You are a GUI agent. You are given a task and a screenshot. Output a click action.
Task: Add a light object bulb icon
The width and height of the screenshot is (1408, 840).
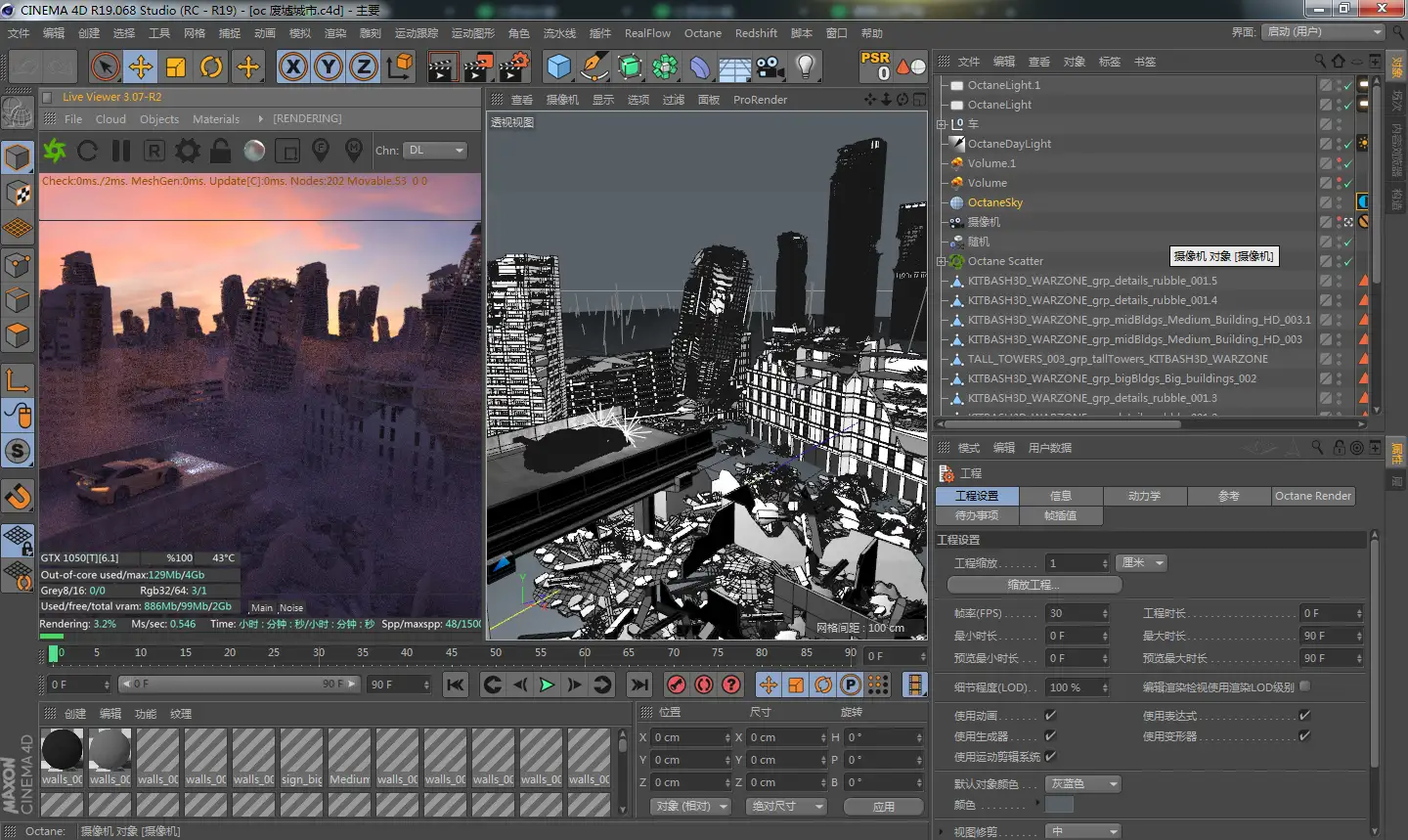pos(806,67)
